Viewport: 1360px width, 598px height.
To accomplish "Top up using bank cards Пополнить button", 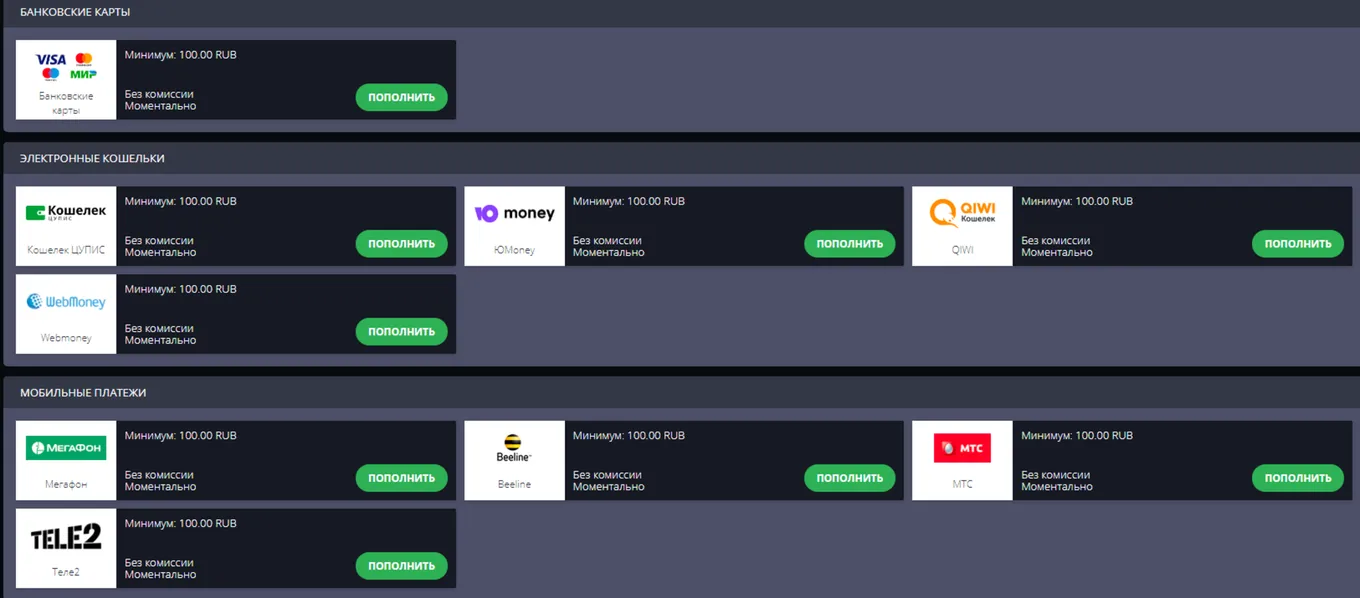I will click(401, 97).
